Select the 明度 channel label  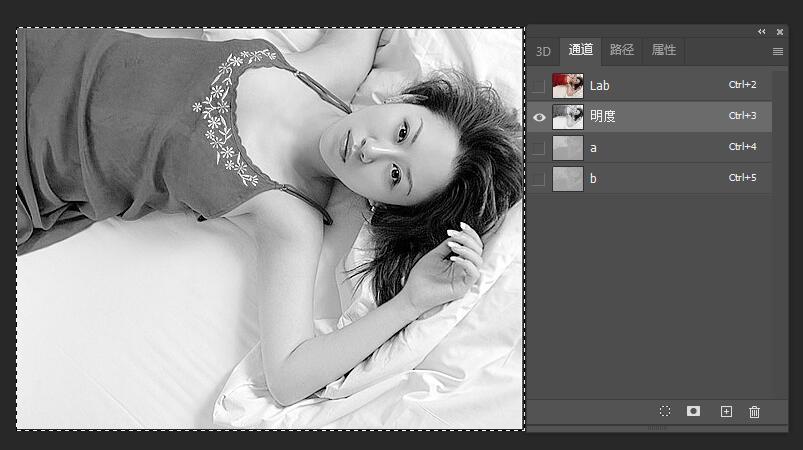click(602, 117)
